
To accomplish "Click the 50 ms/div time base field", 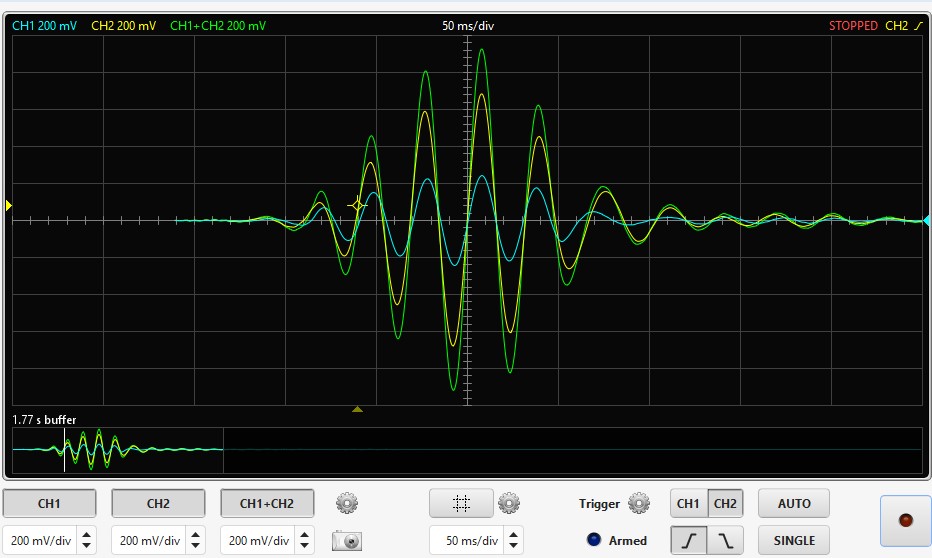I will pos(467,540).
